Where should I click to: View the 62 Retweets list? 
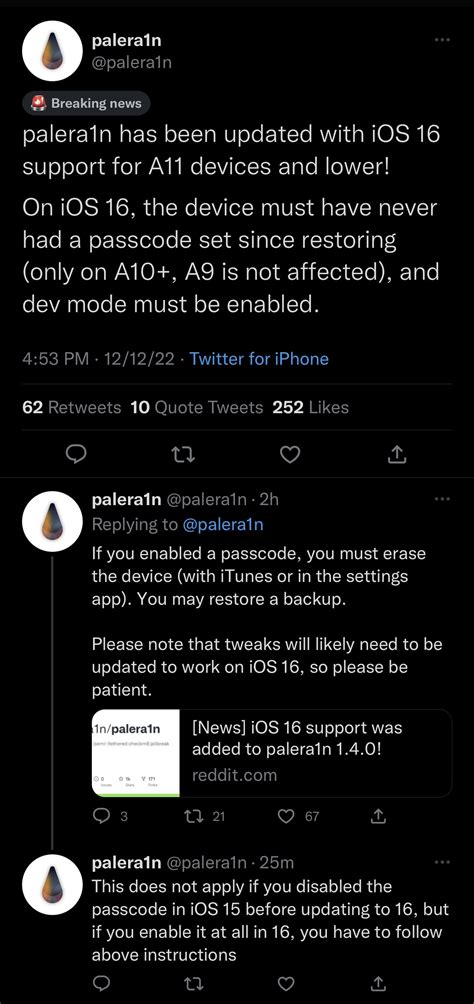pos(71,407)
